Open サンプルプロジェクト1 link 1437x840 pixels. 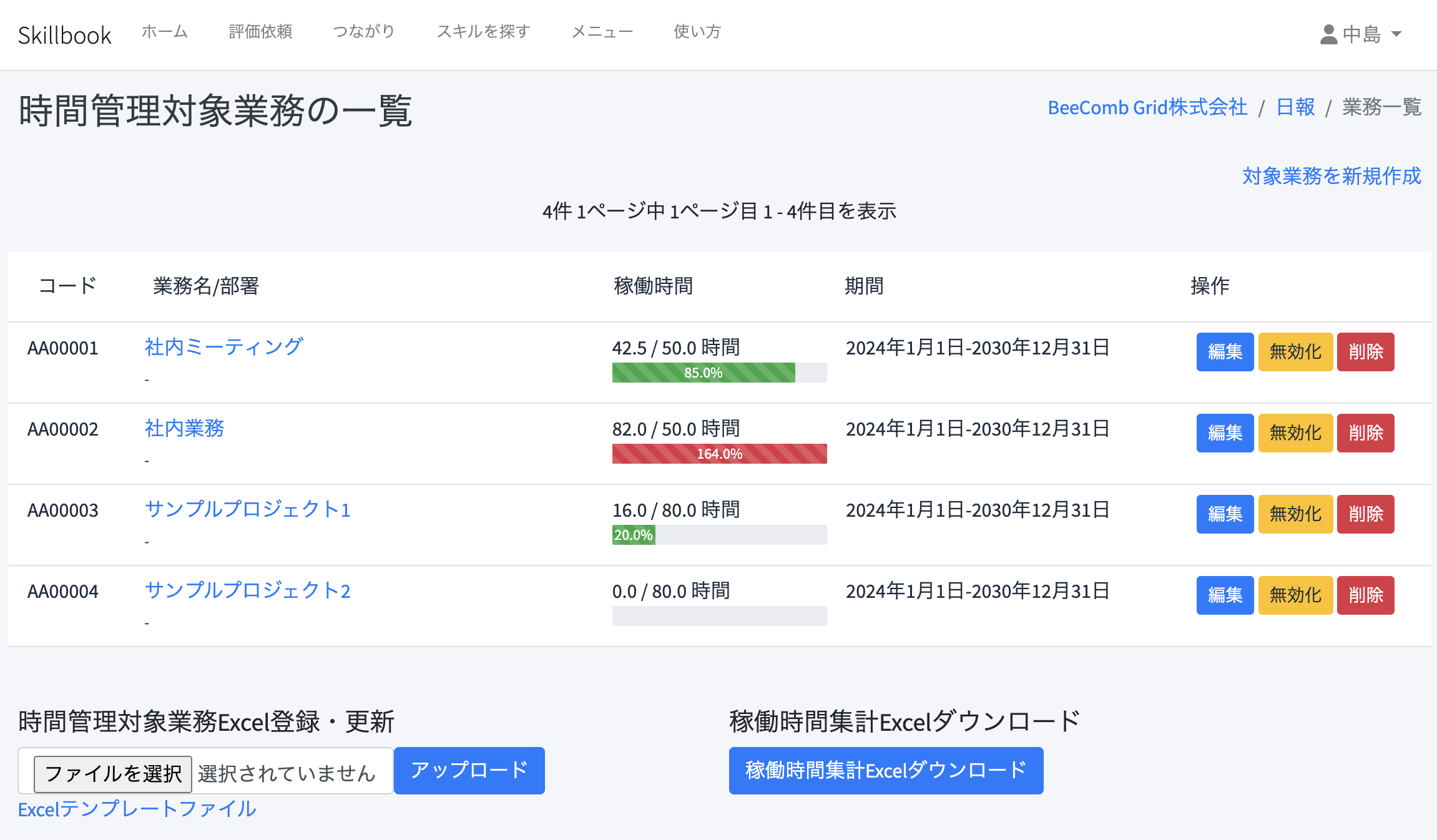(247, 509)
